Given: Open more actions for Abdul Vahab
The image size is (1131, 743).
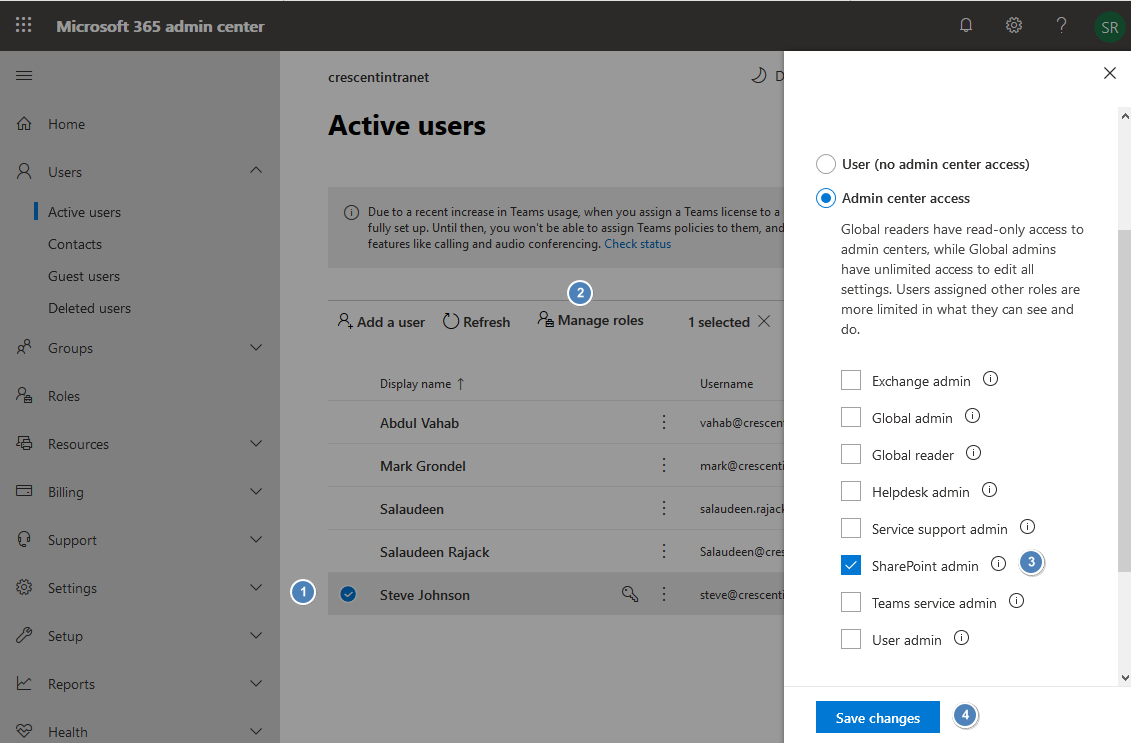Looking at the screenshot, I should click(663, 423).
